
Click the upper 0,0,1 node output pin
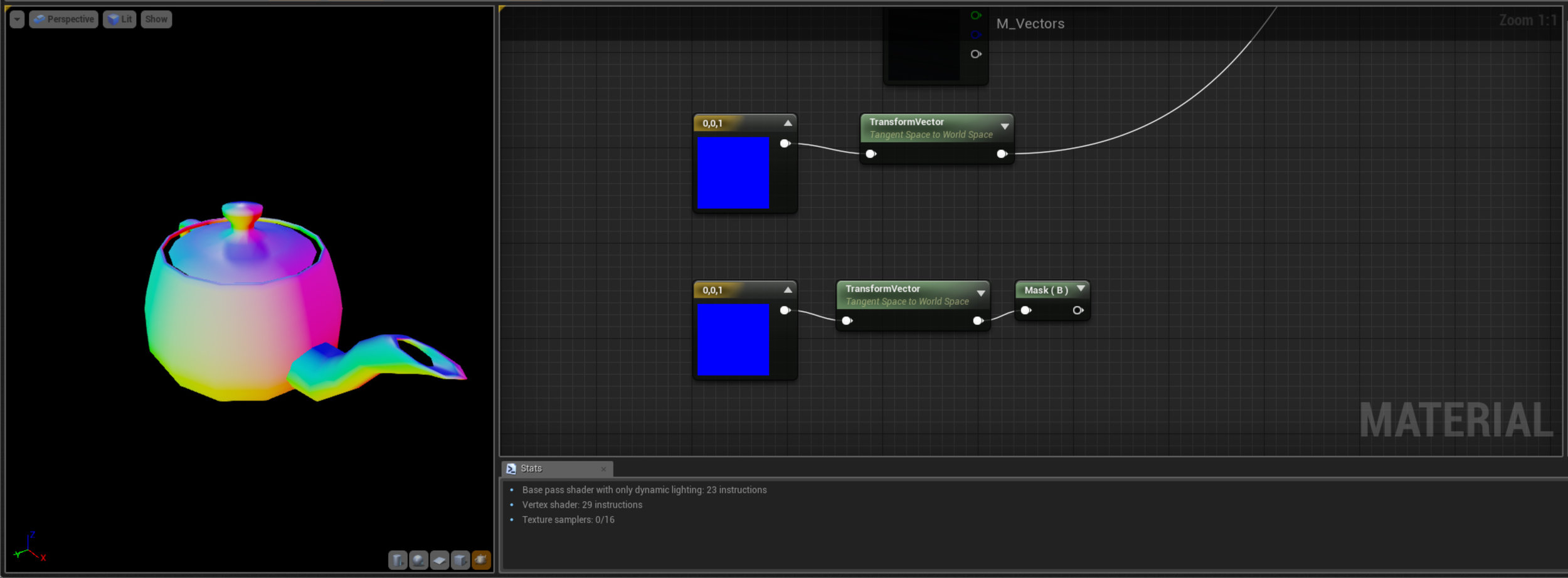785,144
